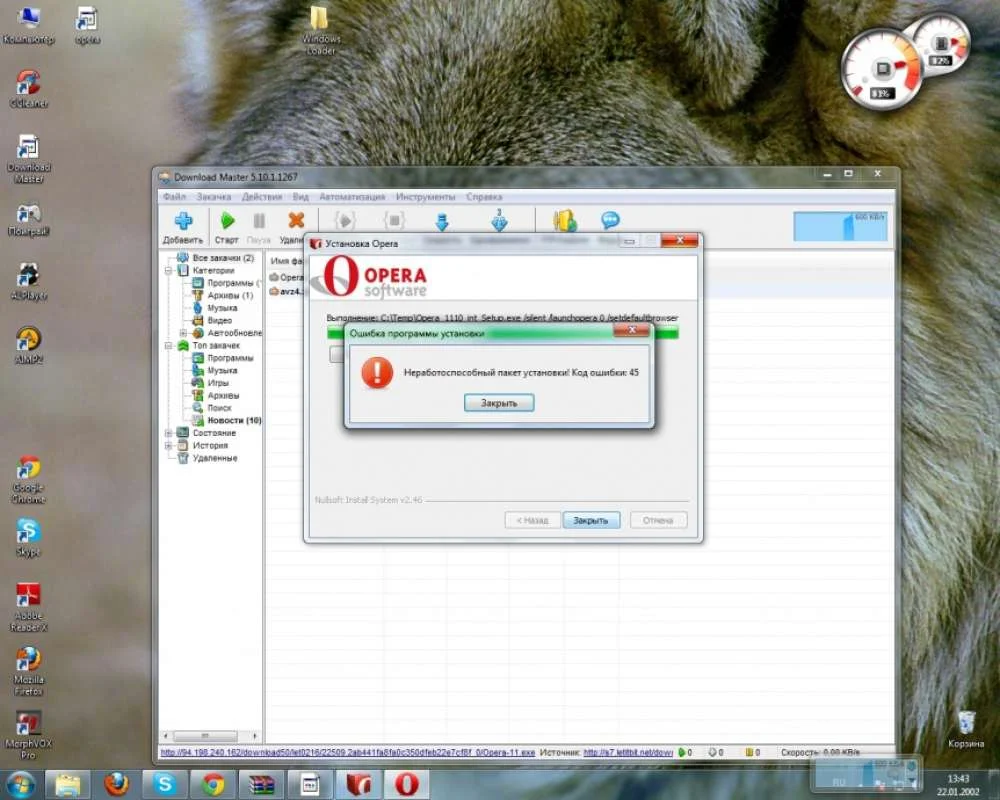This screenshot has width=1000, height=800.
Task: Open Windows Explorer from the taskbar
Action: point(68,785)
